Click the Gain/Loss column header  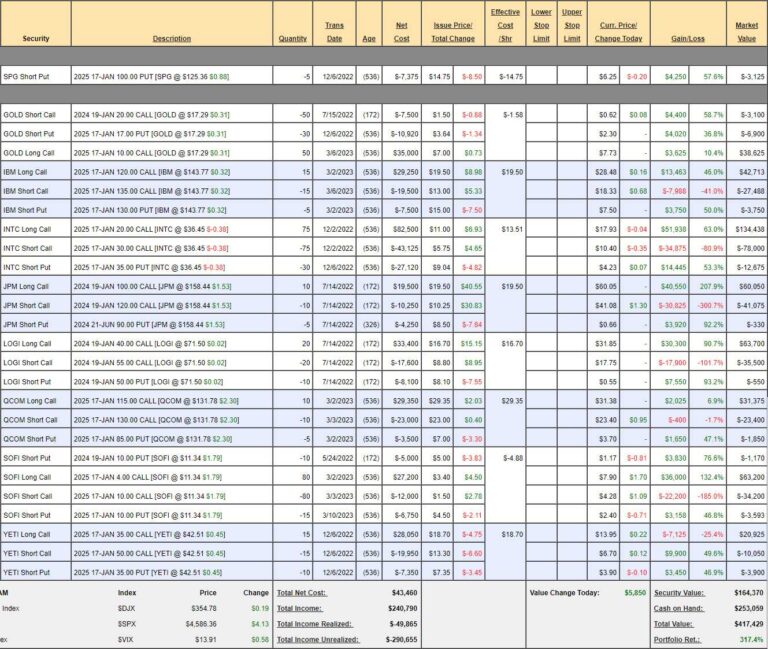pyautogui.click(x=690, y=39)
